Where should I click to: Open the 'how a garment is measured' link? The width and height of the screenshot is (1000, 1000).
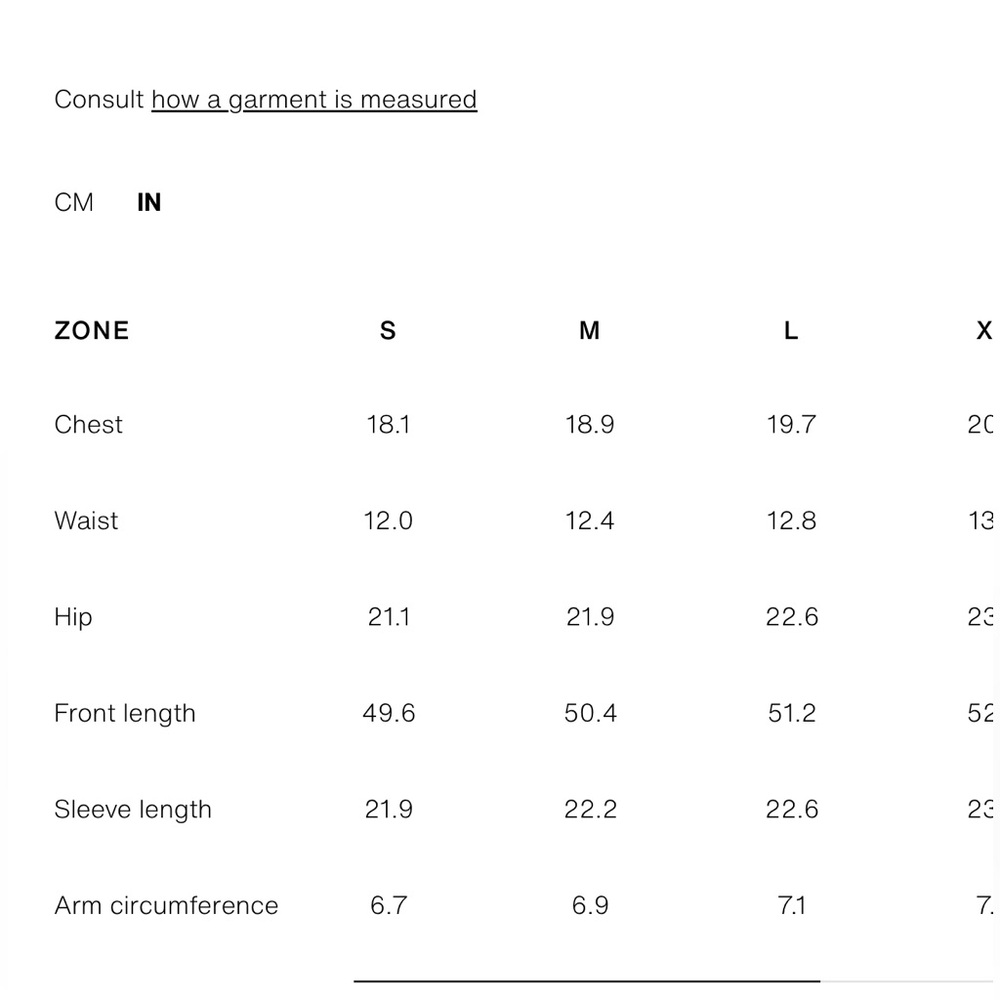coord(314,100)
